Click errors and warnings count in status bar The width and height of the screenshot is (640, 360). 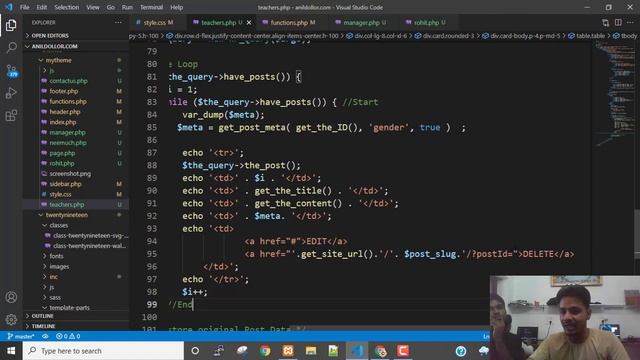tap(68, 336)
